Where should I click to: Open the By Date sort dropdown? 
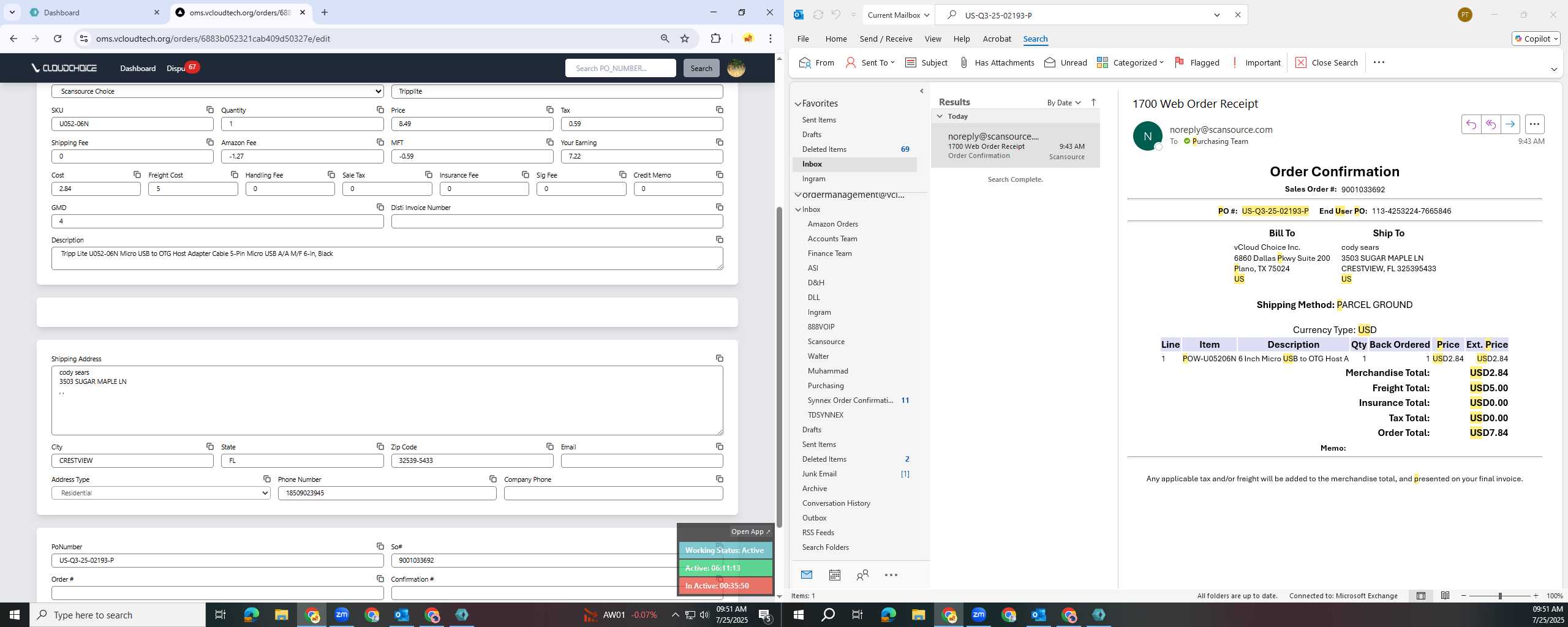point(1064,102)
